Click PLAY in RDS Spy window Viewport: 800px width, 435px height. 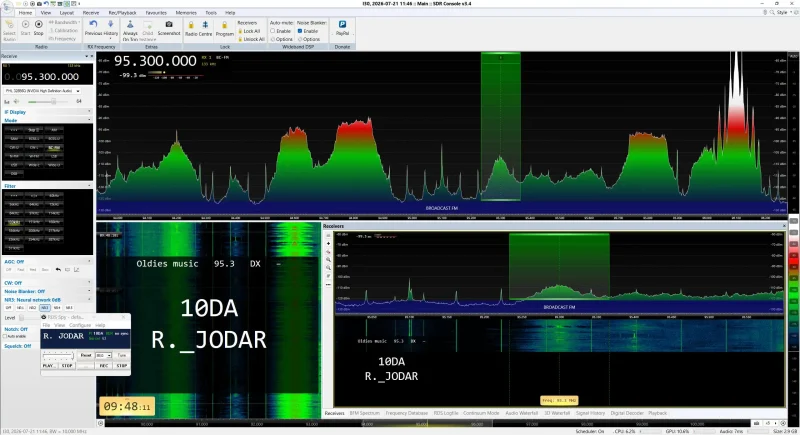point(48,366)
